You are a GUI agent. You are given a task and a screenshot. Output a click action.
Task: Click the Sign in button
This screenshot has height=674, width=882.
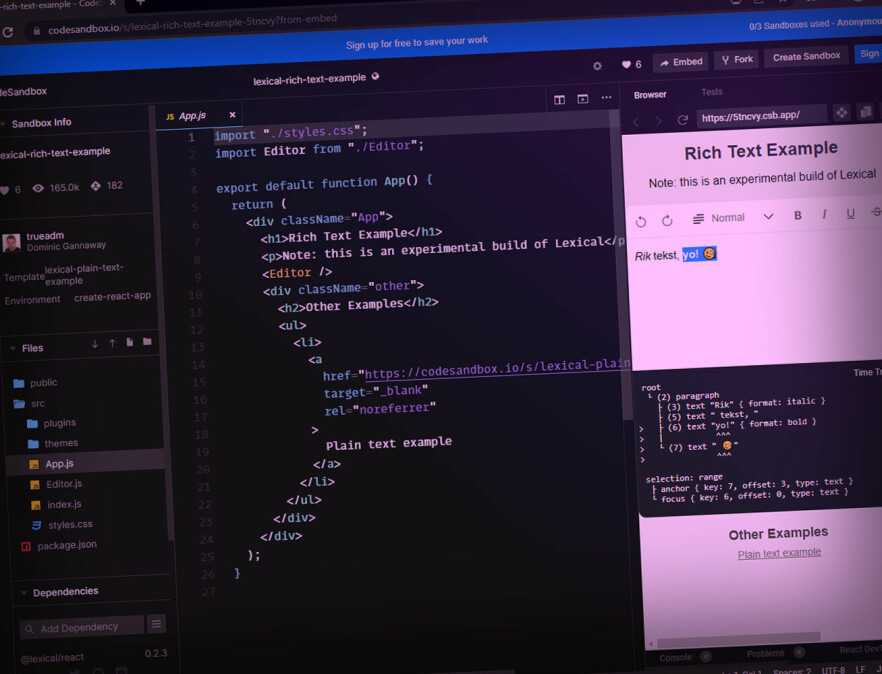(x=868, y=53)
